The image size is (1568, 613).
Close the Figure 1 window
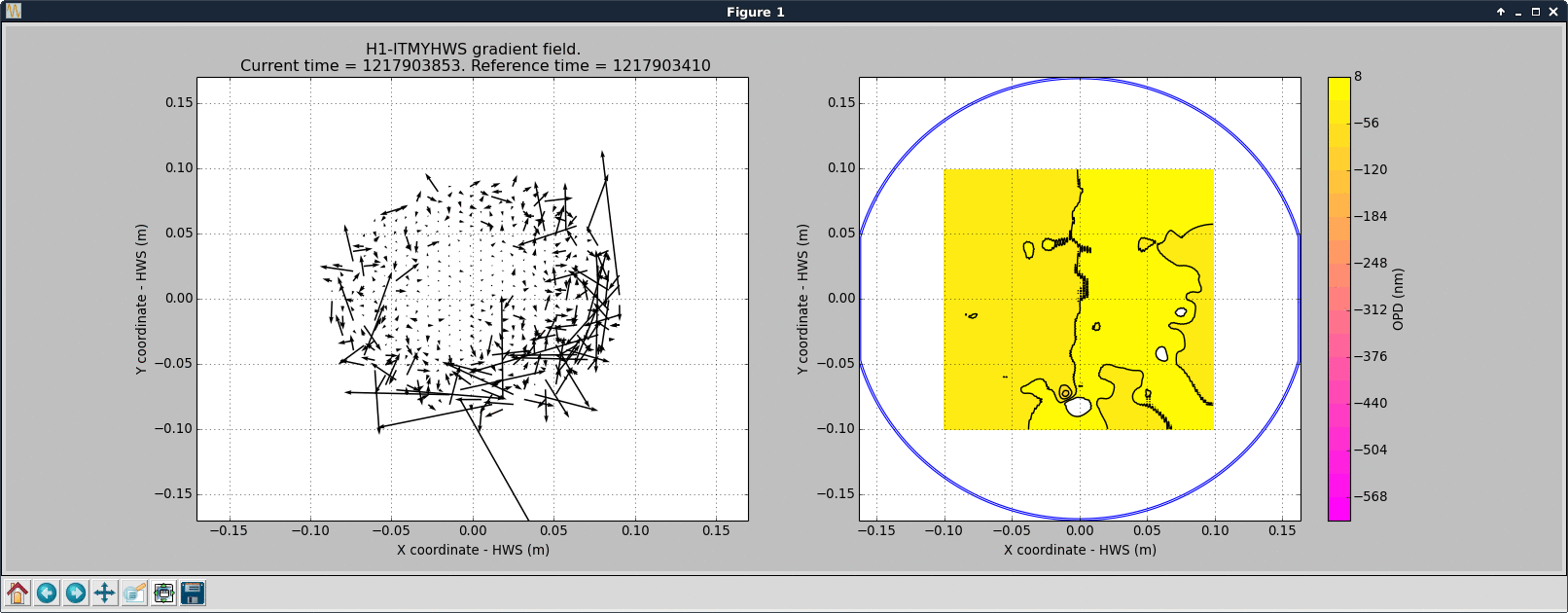[1553, 12]
